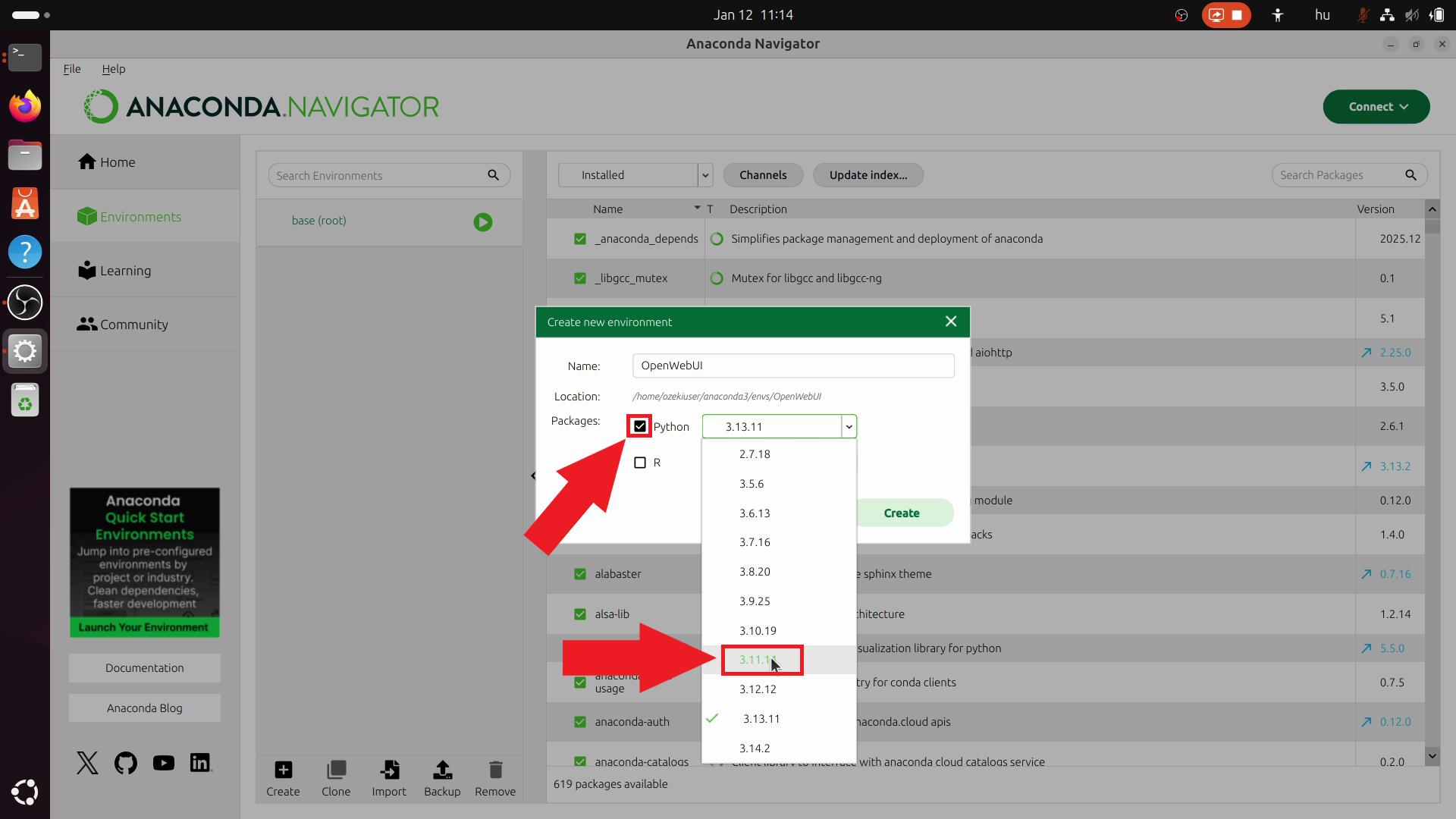This screenshot has width=1456, height=819.
Task: Click the Remove environment trash icon
Action: pyautogui.click(x=495, y=770)
